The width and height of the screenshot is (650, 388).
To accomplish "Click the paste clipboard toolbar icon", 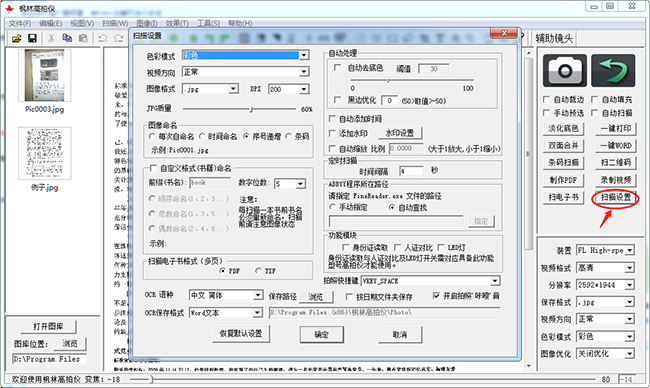I will [83, 39].
